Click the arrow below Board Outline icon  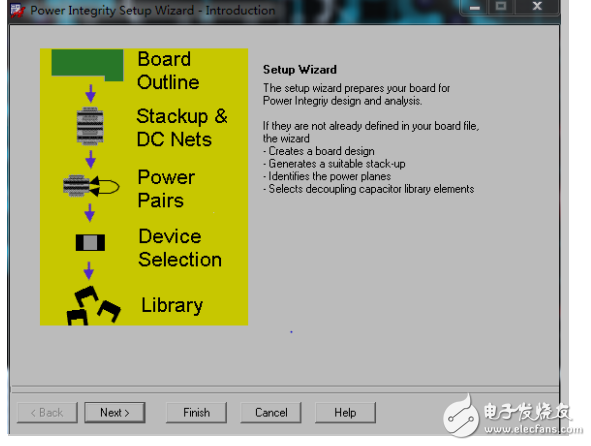click(90, 93)
